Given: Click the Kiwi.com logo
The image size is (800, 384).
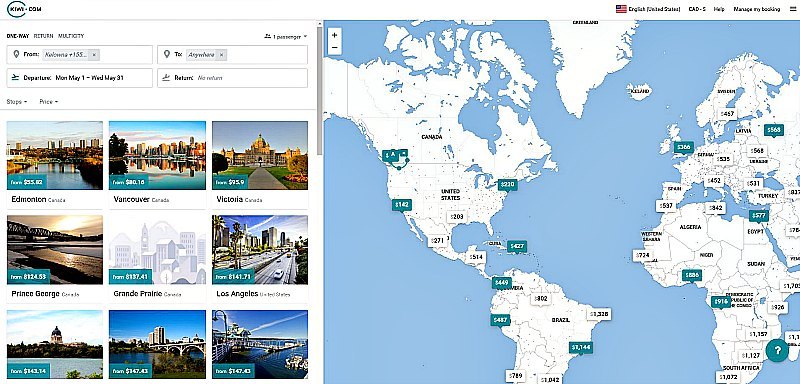Looking at the screenshot, I should 24,9.
